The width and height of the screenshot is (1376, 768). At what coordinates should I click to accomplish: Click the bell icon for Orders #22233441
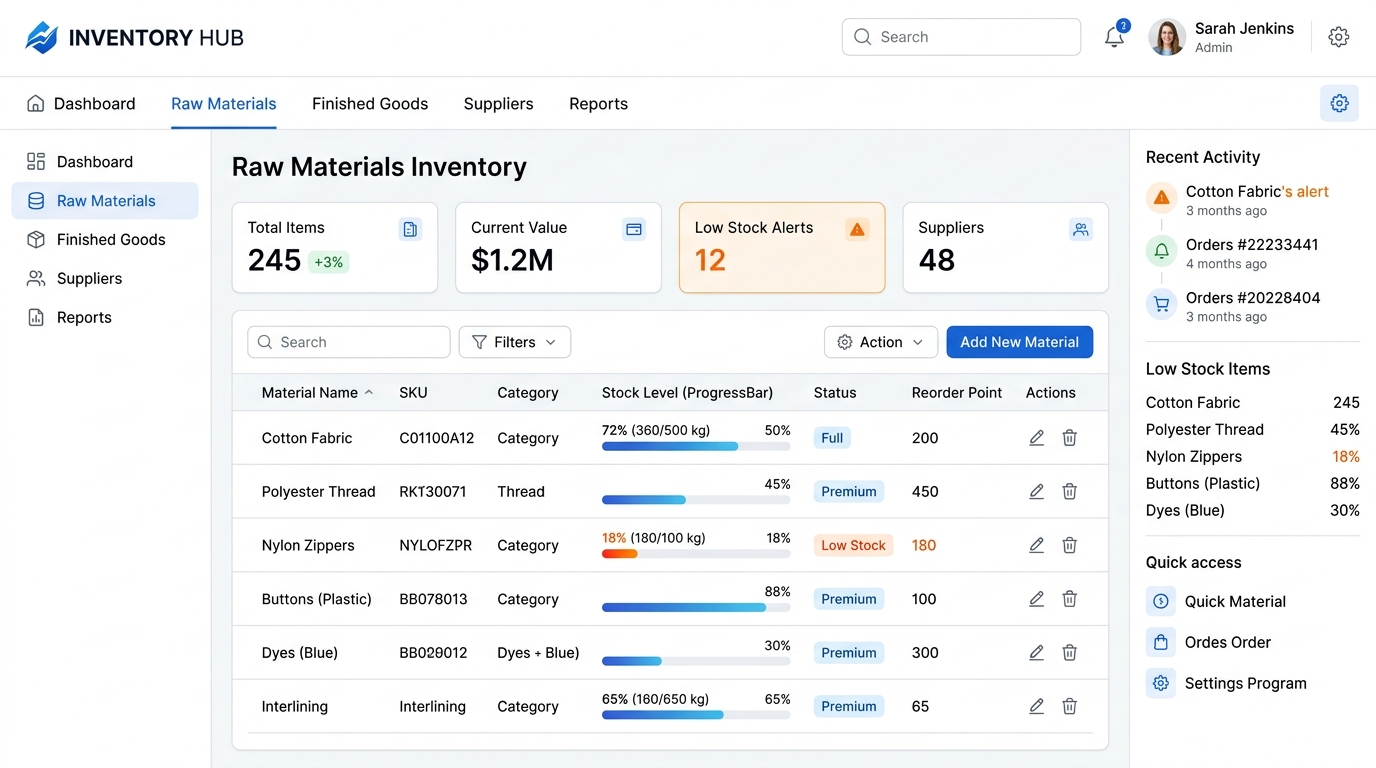[1161, 251]
